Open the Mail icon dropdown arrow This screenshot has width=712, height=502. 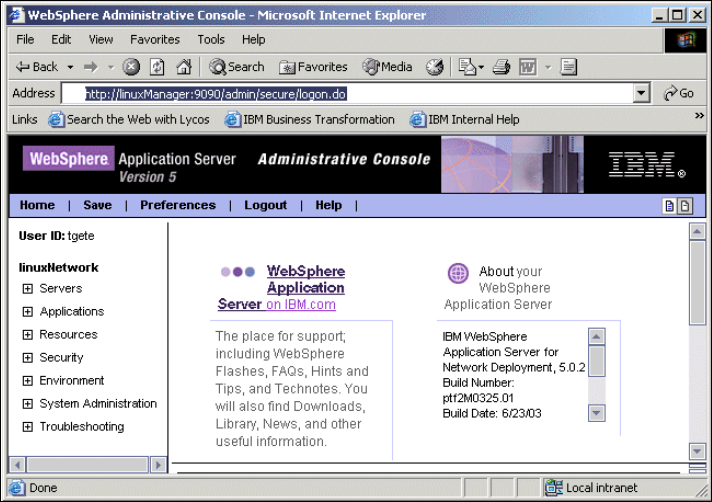click(481, 67)
